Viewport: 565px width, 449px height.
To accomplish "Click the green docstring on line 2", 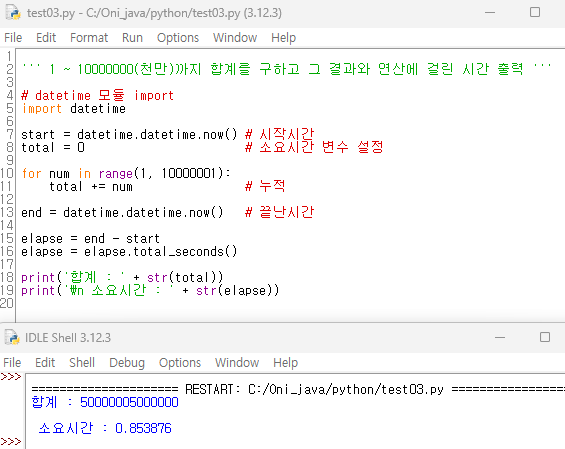I will point(286,68).
